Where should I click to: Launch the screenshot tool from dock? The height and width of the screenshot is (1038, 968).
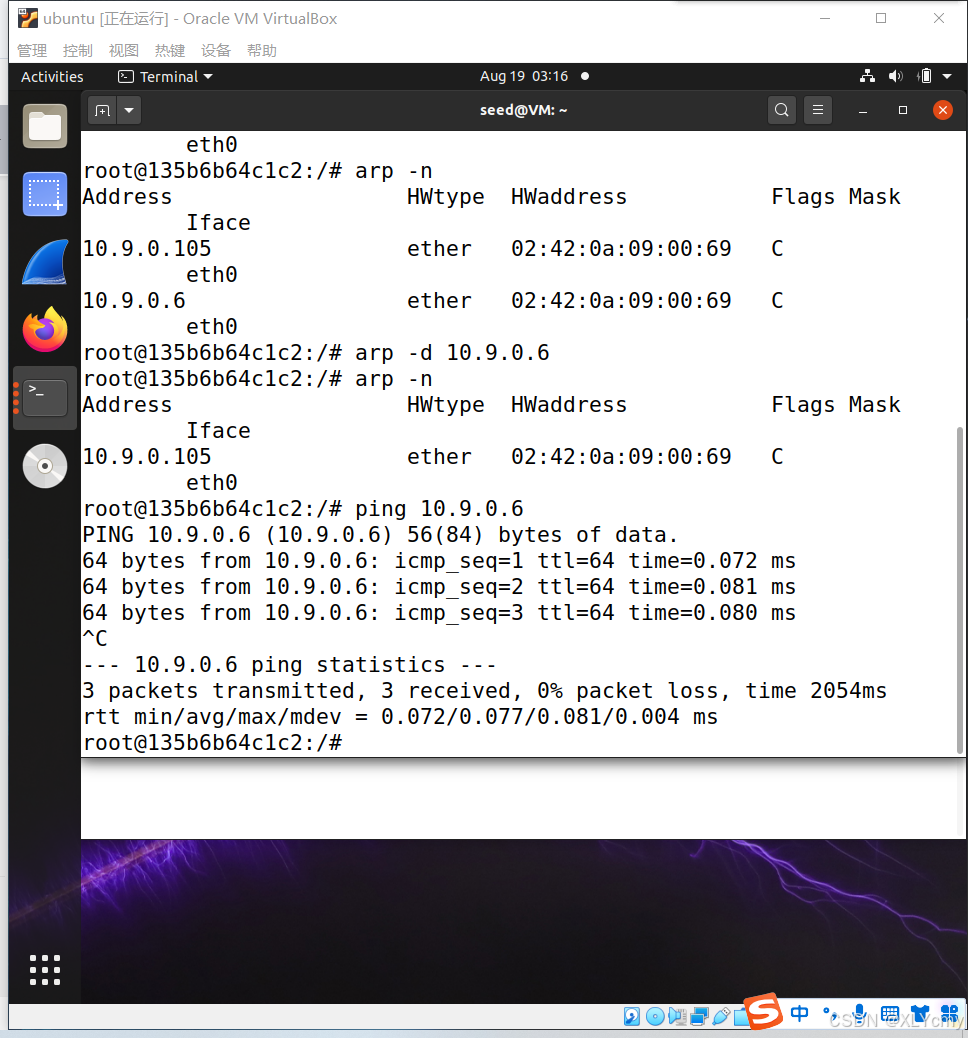(x=45, y=194)
